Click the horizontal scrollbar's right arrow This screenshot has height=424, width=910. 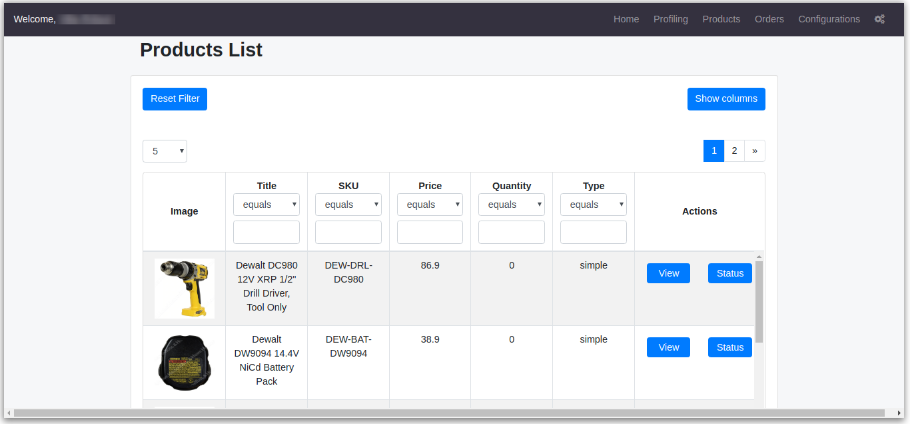coord(900,413)
